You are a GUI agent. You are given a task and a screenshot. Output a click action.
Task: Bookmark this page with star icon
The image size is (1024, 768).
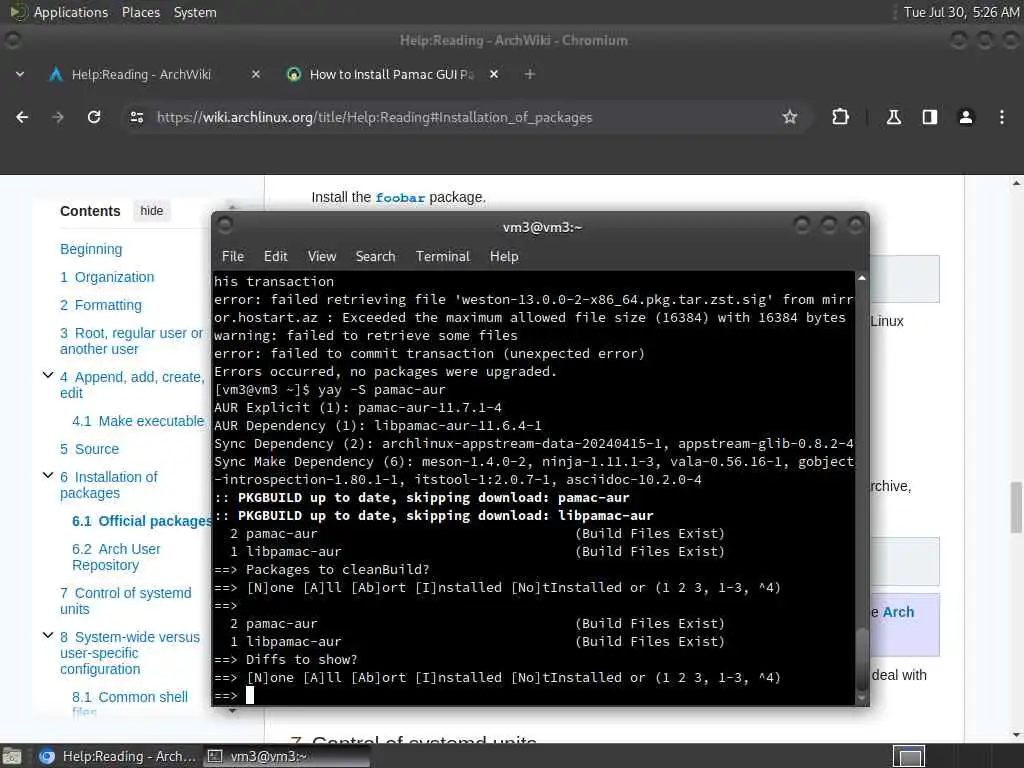(790, 117)
